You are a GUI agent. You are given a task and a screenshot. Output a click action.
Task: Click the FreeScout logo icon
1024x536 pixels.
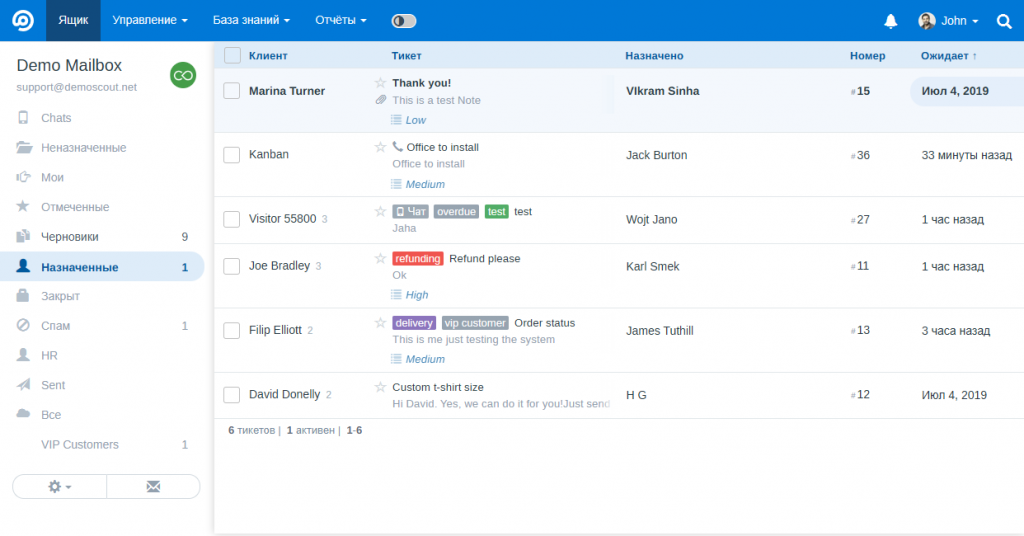[22, 20]
